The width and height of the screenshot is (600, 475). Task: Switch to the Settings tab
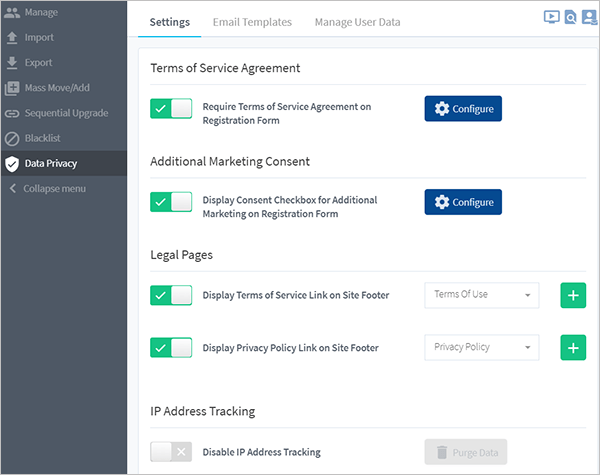(170, 22)
